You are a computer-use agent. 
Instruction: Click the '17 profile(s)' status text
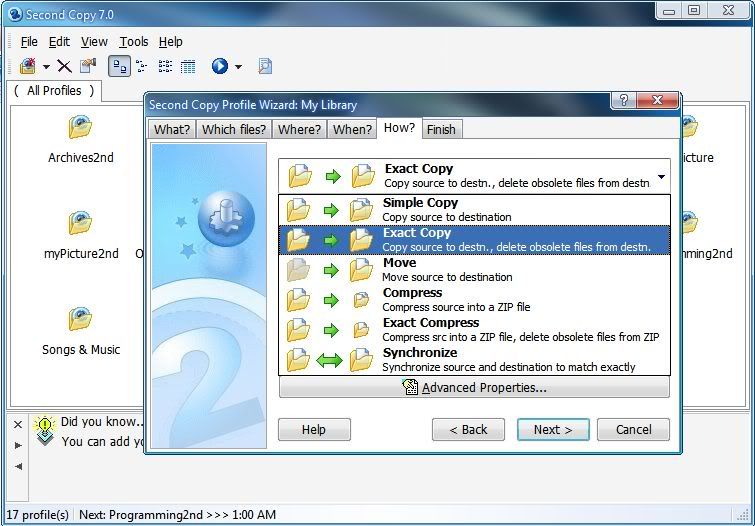click(x=38, y=515)
